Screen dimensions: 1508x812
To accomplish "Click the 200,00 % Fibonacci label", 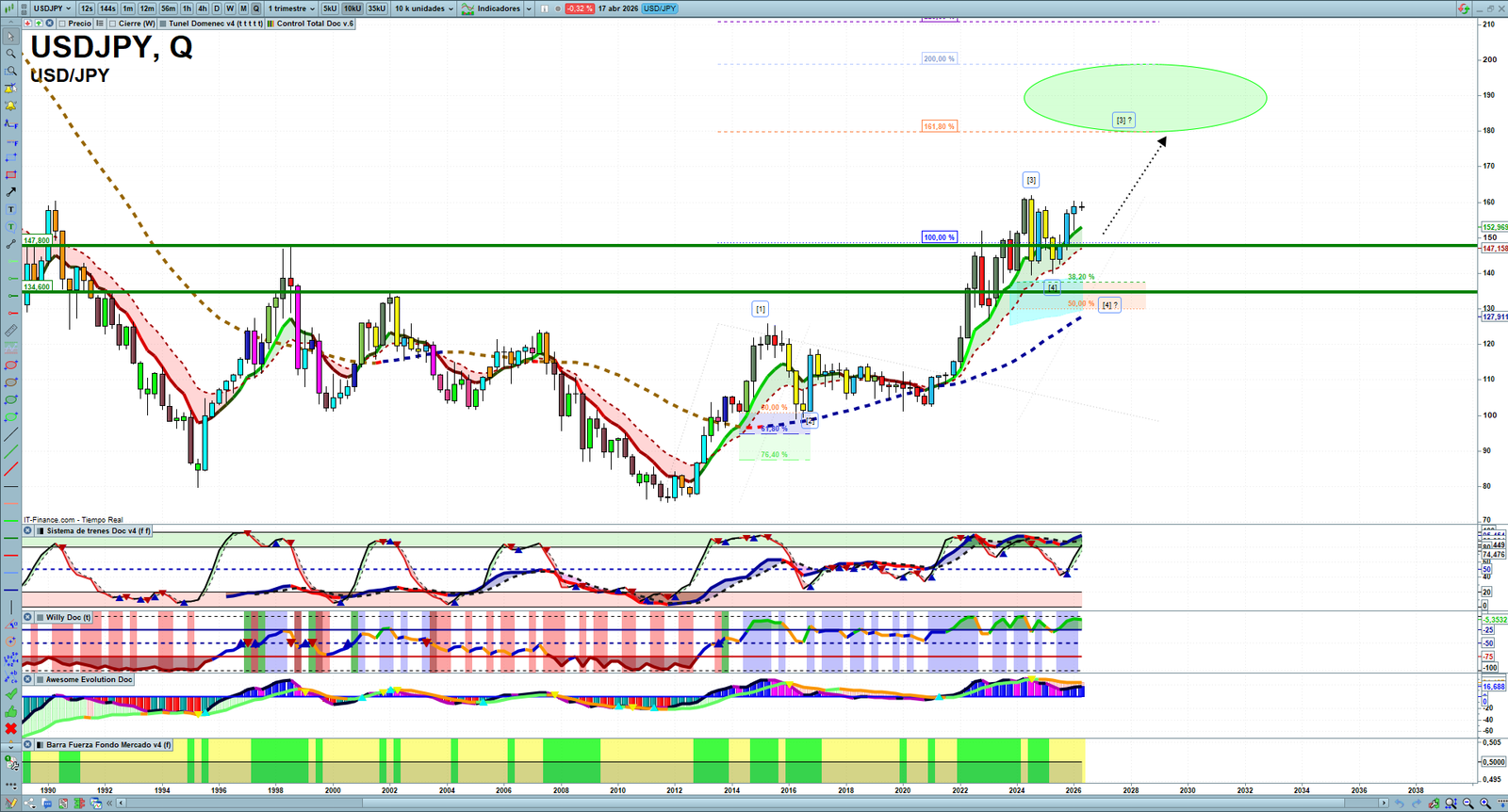I will click(940, 58).
